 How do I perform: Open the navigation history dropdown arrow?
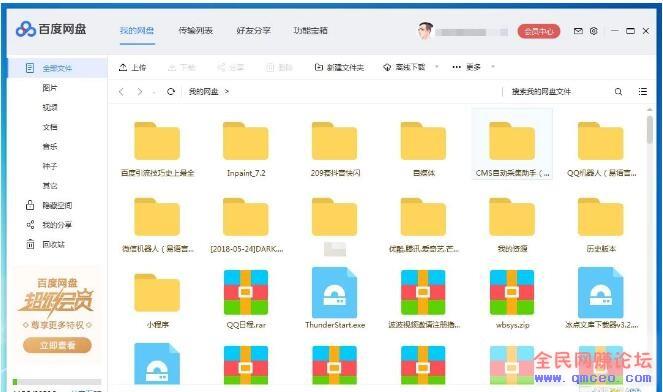(x=154, y=92)
